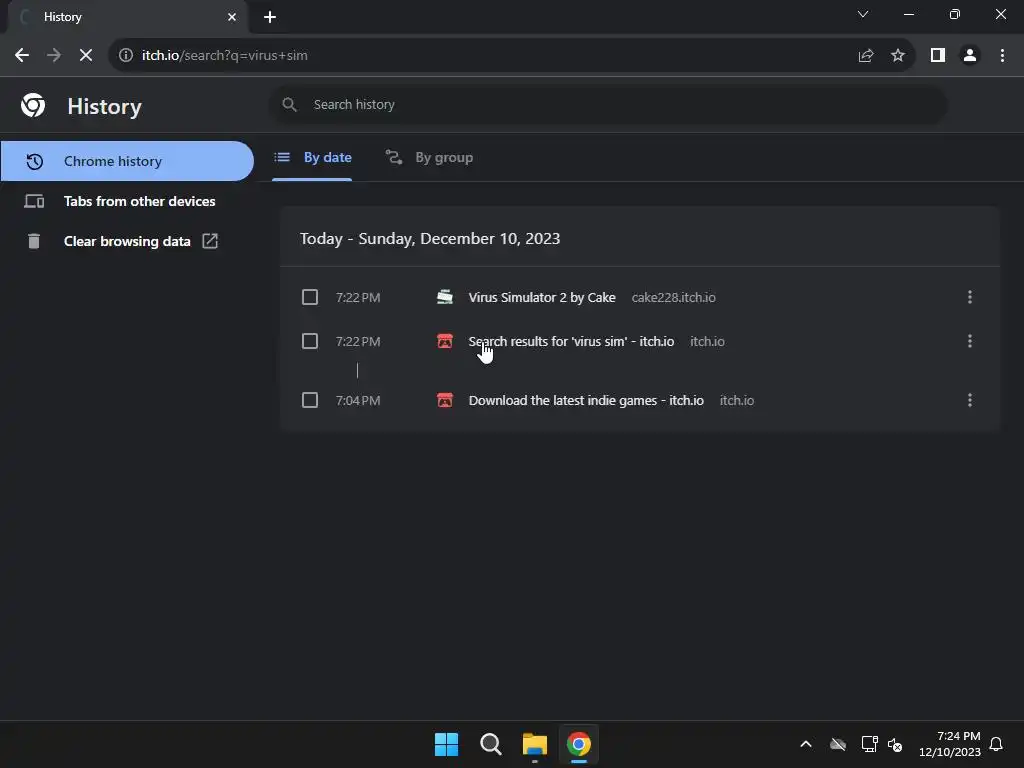Open the taskbar clock and date
The image size is (1024, 768).
(950, 744)
